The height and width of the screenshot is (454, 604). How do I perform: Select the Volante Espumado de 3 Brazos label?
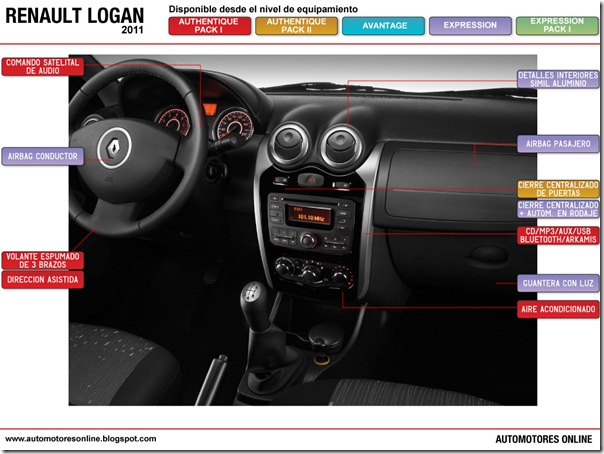tap(43, 261)
